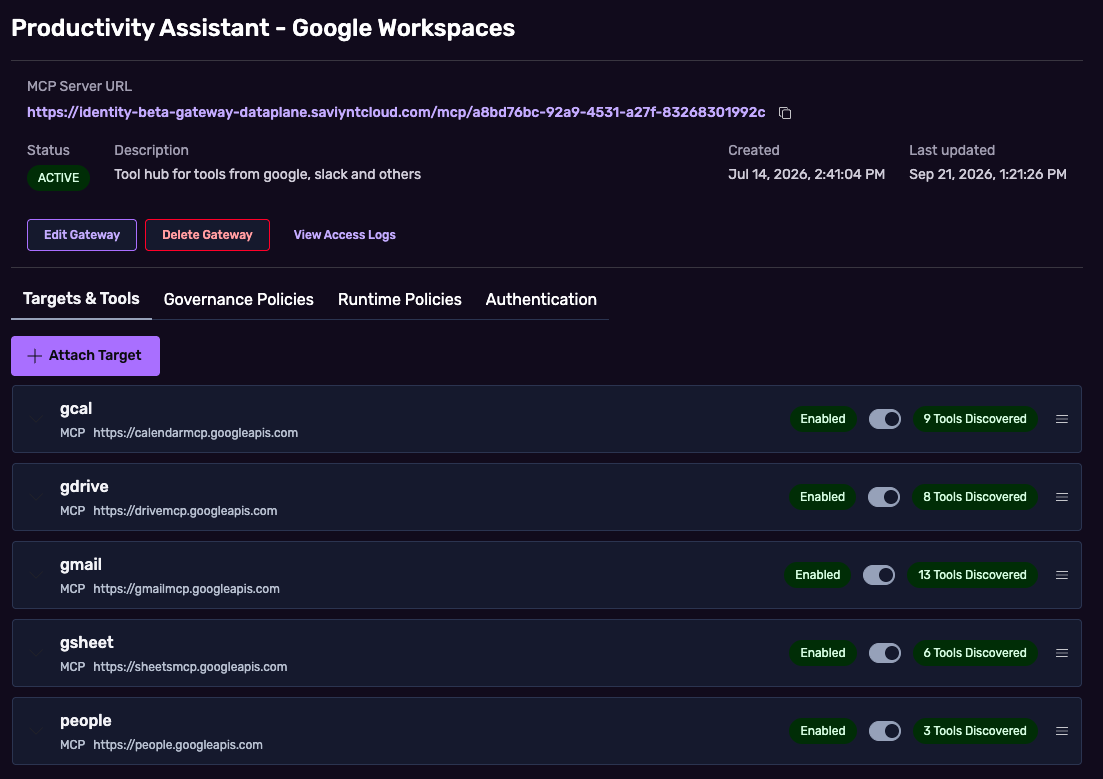Click the Created date Jul 14, 2026
The image size is (1103, 779).
[806, 175]
